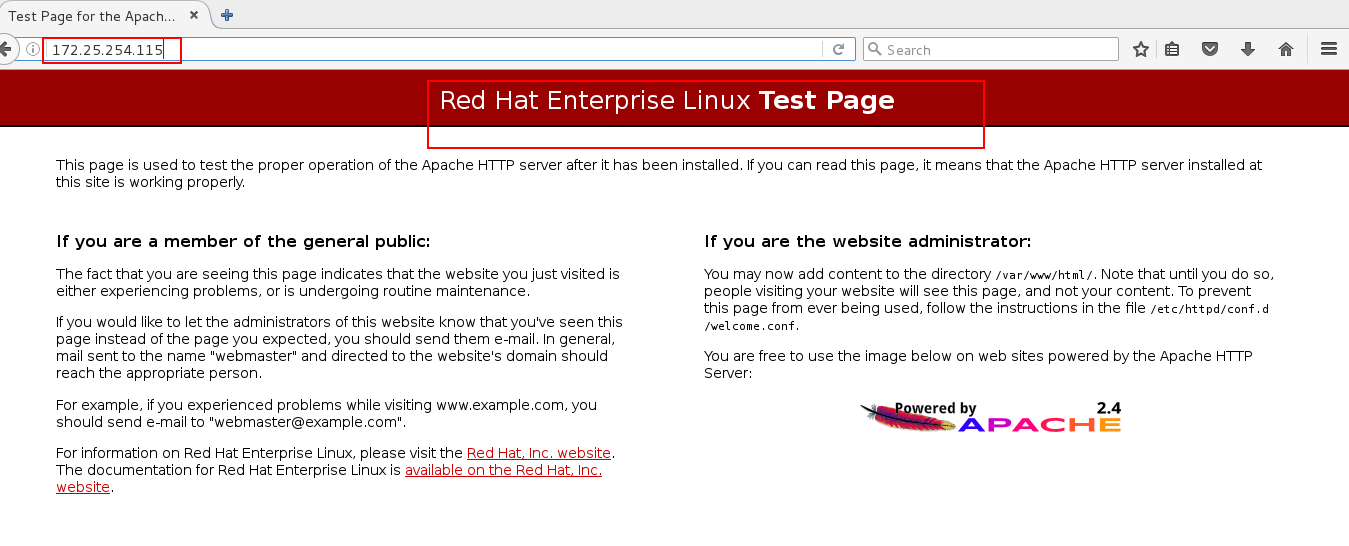Click 'You are free to use the image below' paragraph

pyautogui.click(x=978, y=364)
